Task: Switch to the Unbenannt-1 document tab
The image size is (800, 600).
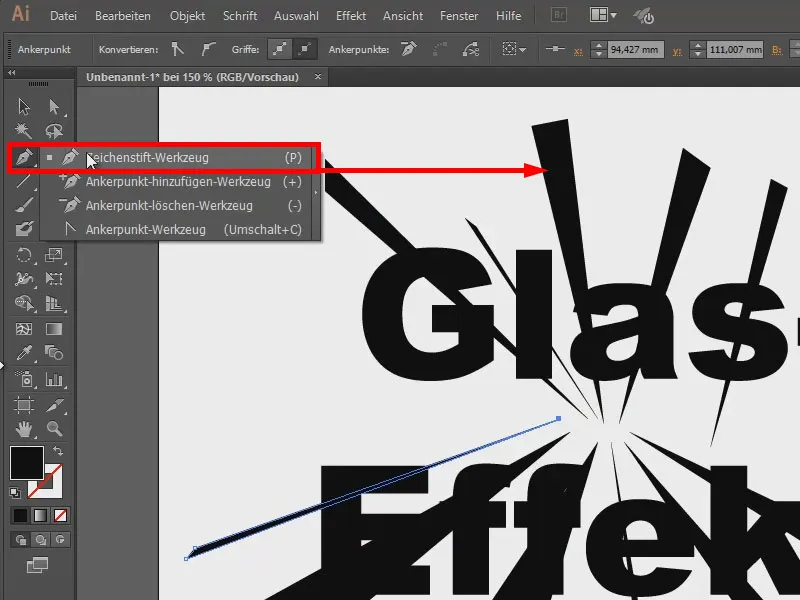Action: pos(192,77)
